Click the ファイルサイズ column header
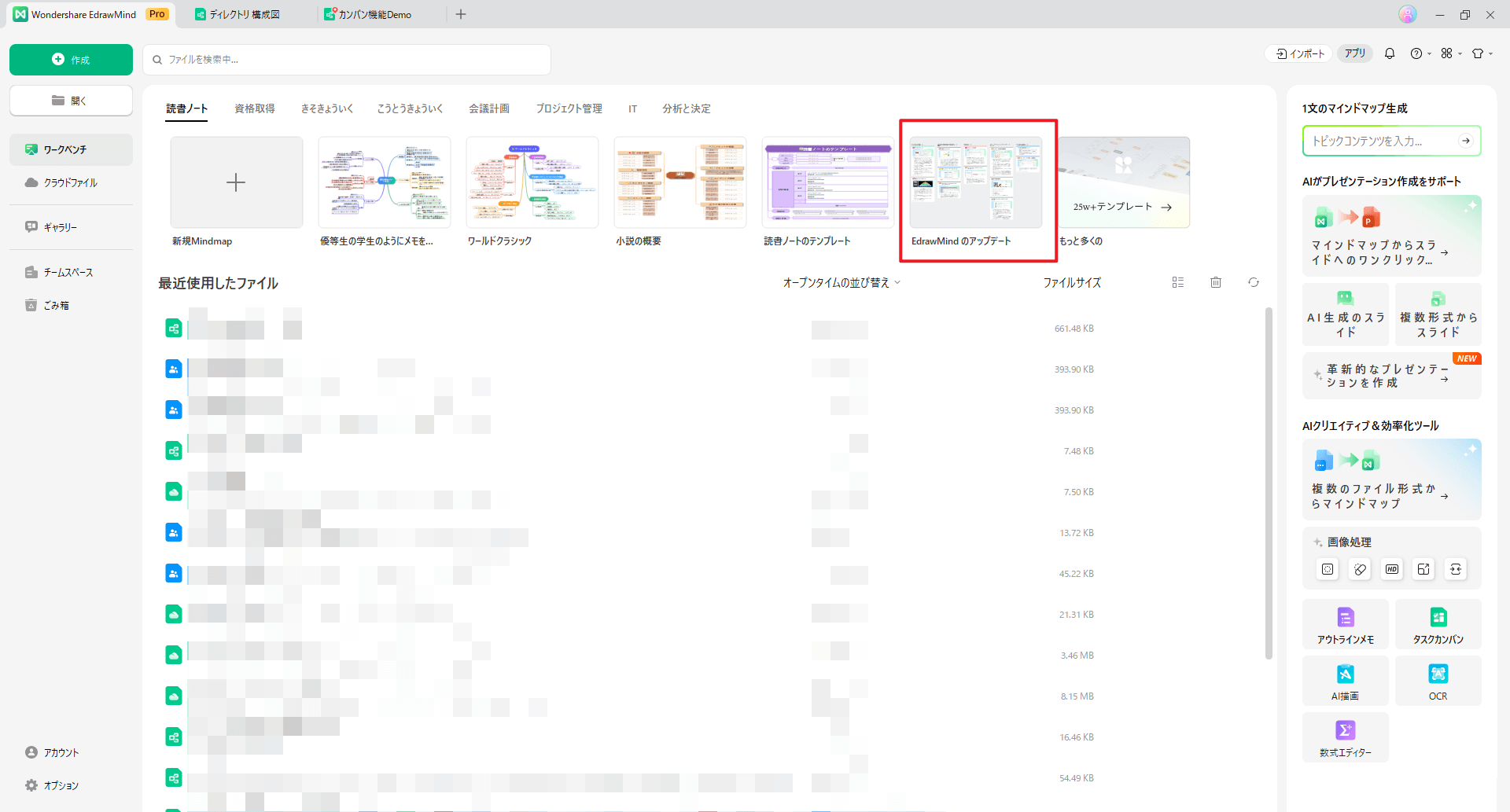1510x812 pixels. coord(1072,282)
